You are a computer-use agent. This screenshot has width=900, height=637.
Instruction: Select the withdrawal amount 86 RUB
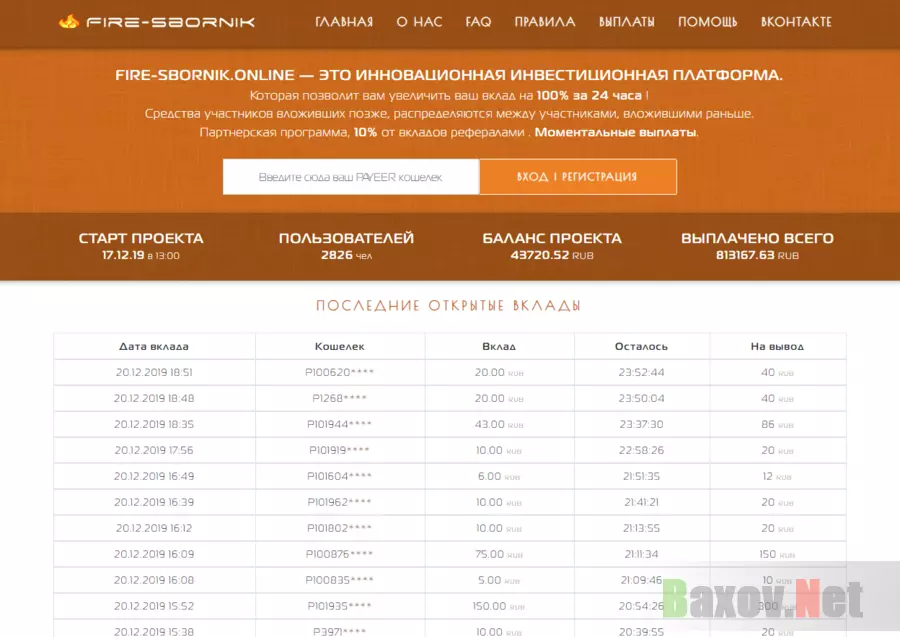pyautogui.click(x=777, y=425)
